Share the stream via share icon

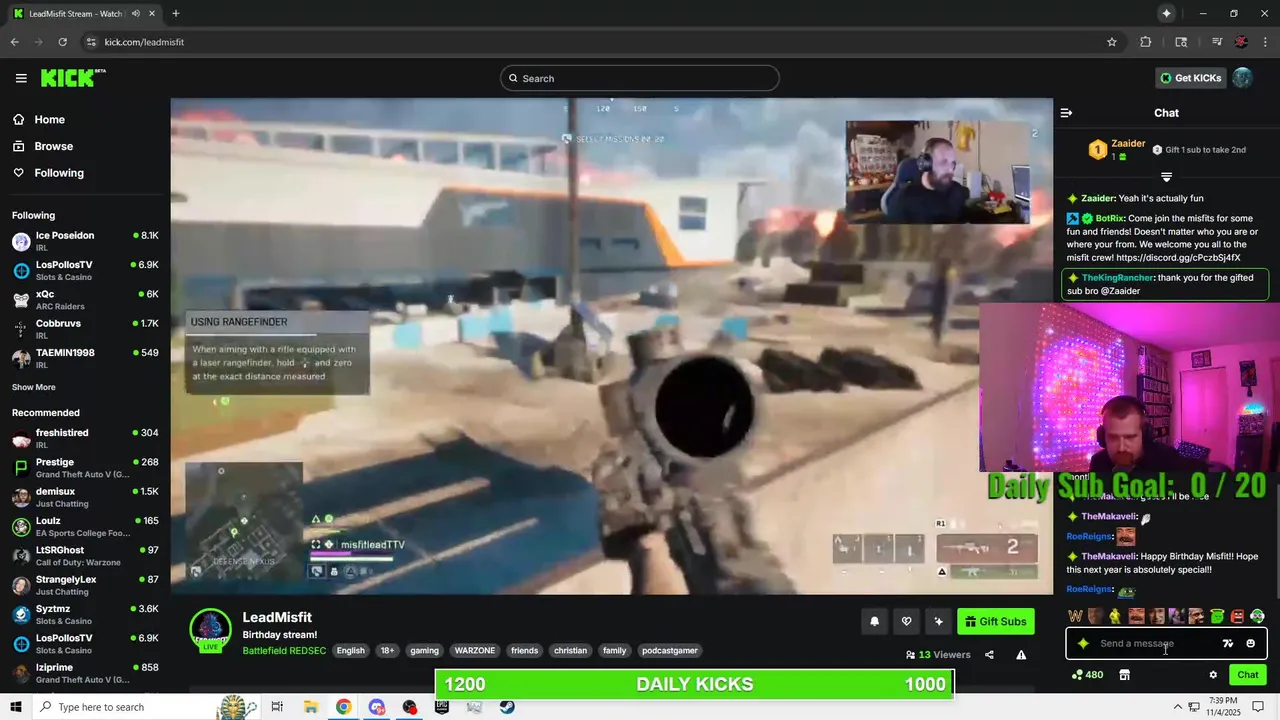click(989, 655)
